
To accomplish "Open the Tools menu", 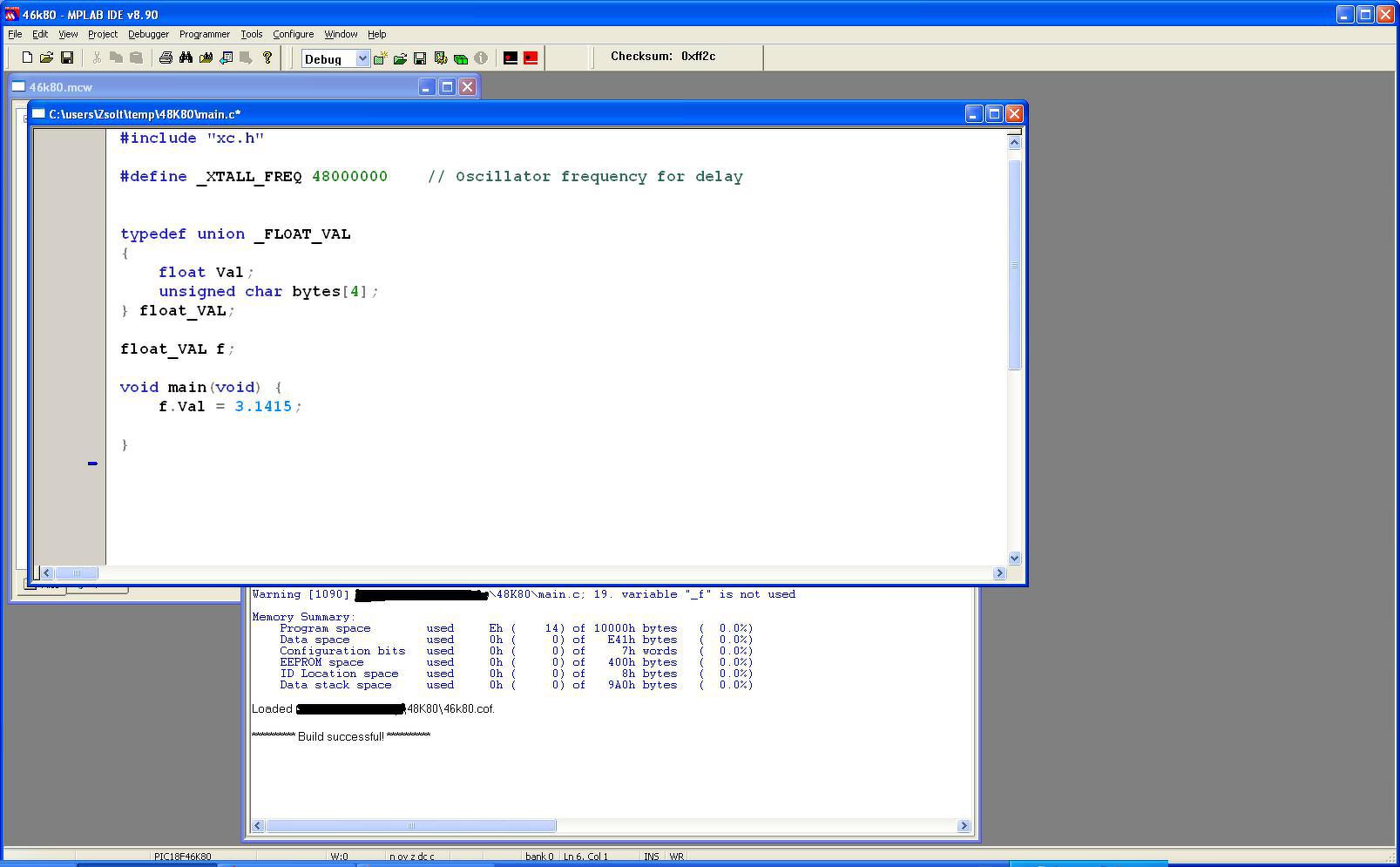I will pos(252,34).
